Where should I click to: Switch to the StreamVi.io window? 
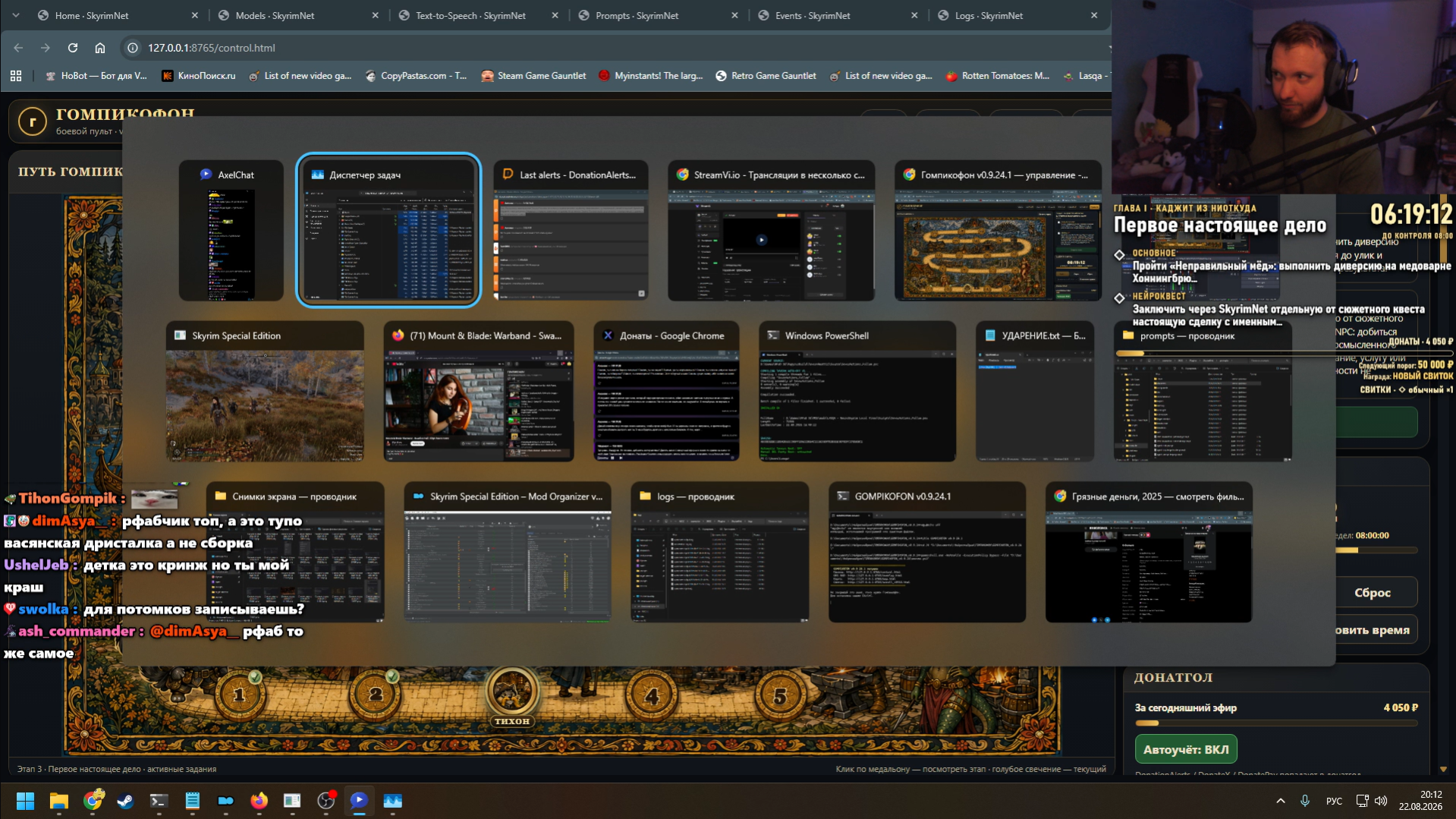click(x=772, y=231)
